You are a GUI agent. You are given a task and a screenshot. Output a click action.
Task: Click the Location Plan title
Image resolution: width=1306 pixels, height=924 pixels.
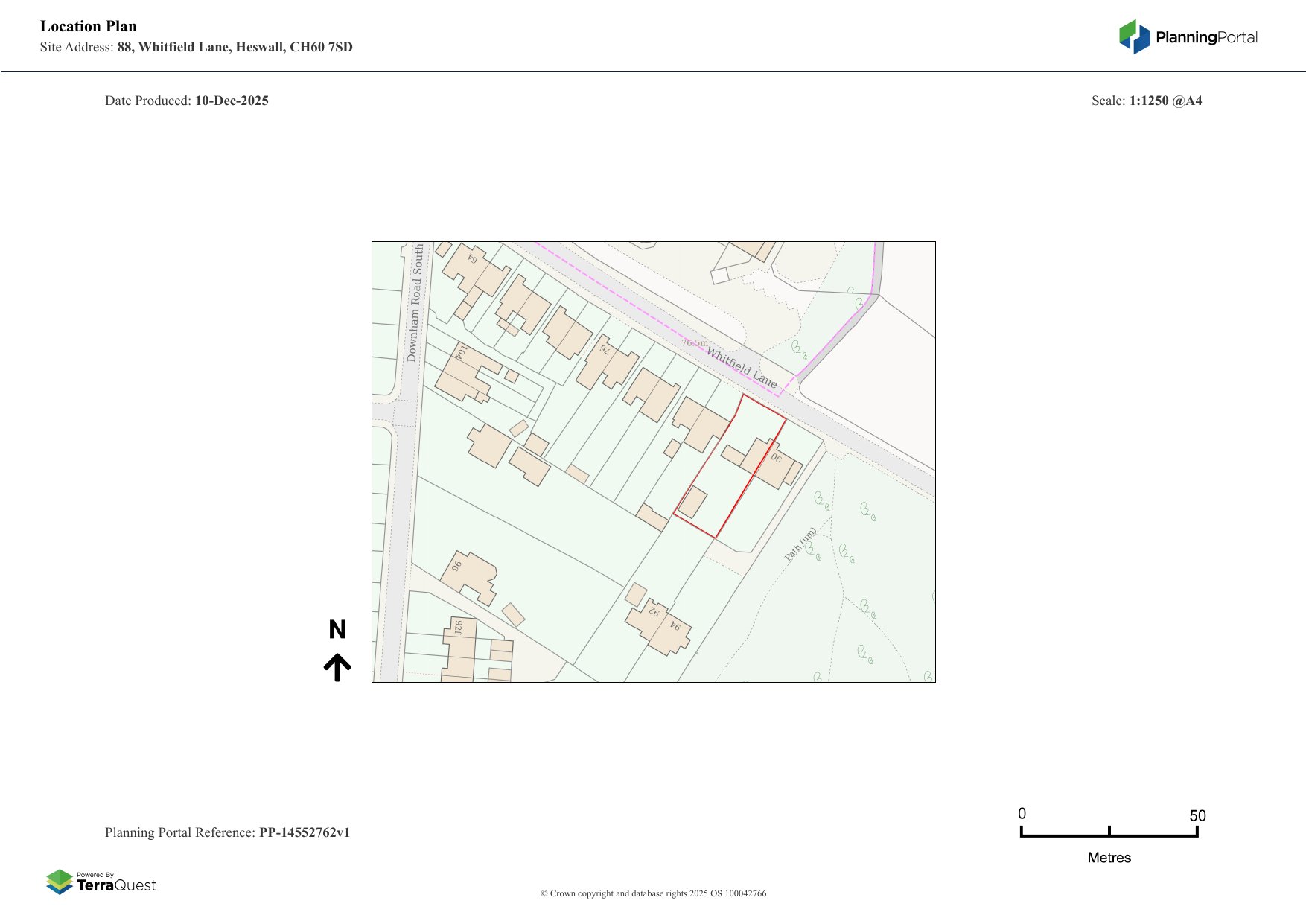89,26
